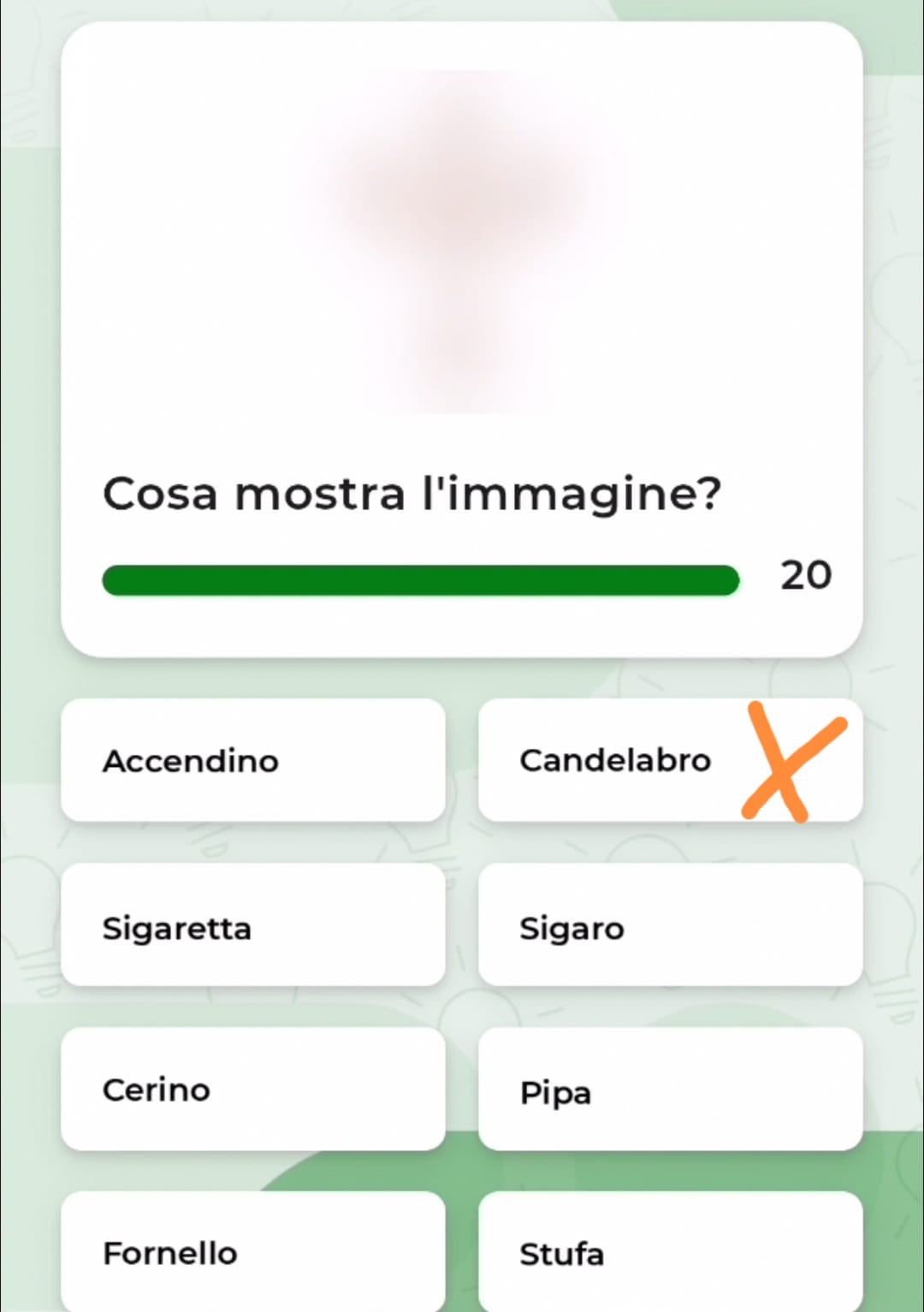Click the green countdown progress bar
This screenshot has width=924, height=1312.
(419, 579)
